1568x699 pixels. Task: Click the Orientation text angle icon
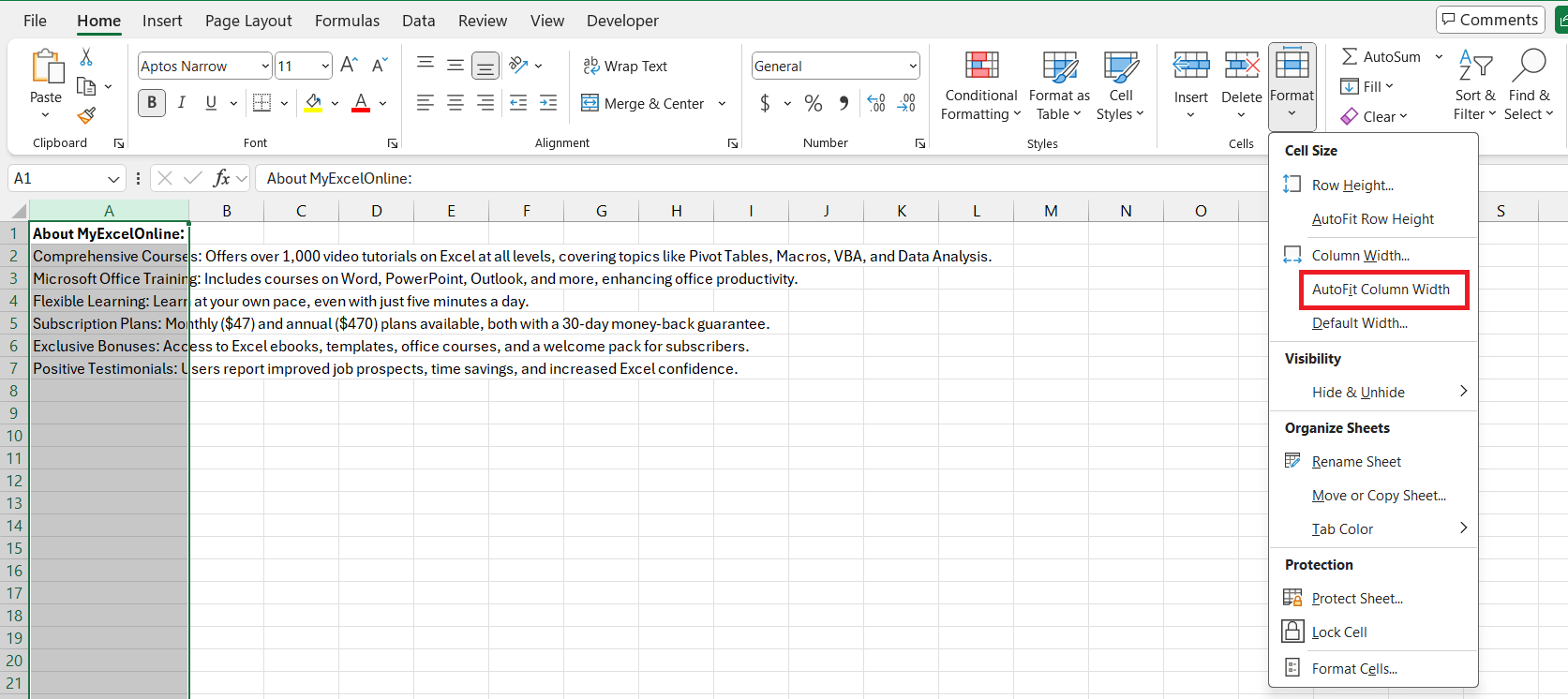tap(518, 66)
